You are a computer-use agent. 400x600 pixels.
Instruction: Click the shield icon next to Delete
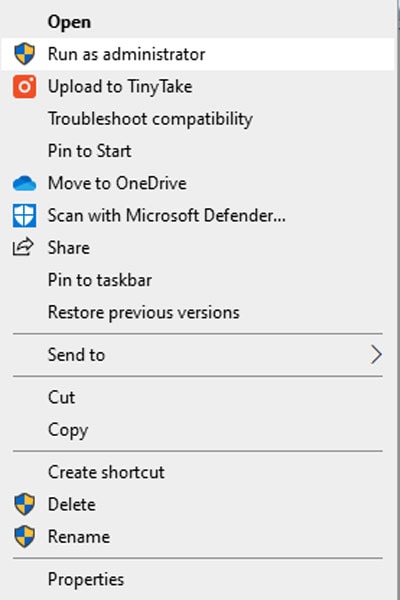[x=24, y=504]
